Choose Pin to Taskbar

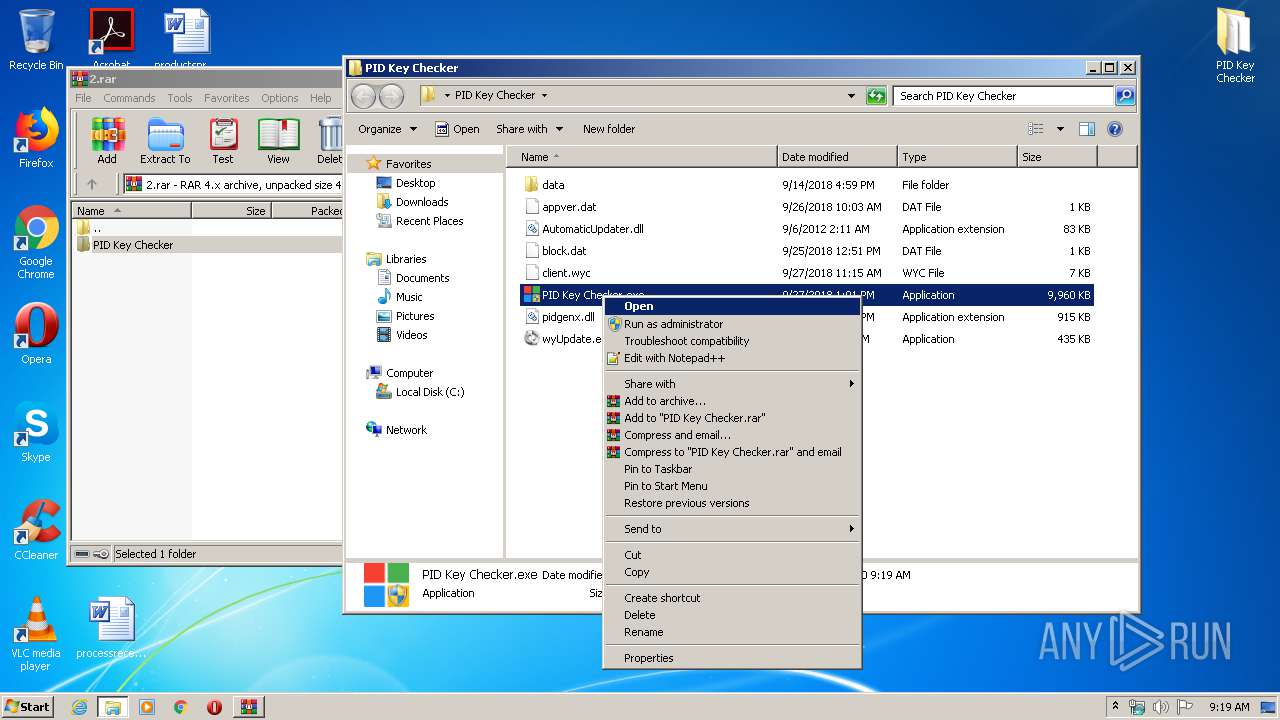[x=733, y=469]
